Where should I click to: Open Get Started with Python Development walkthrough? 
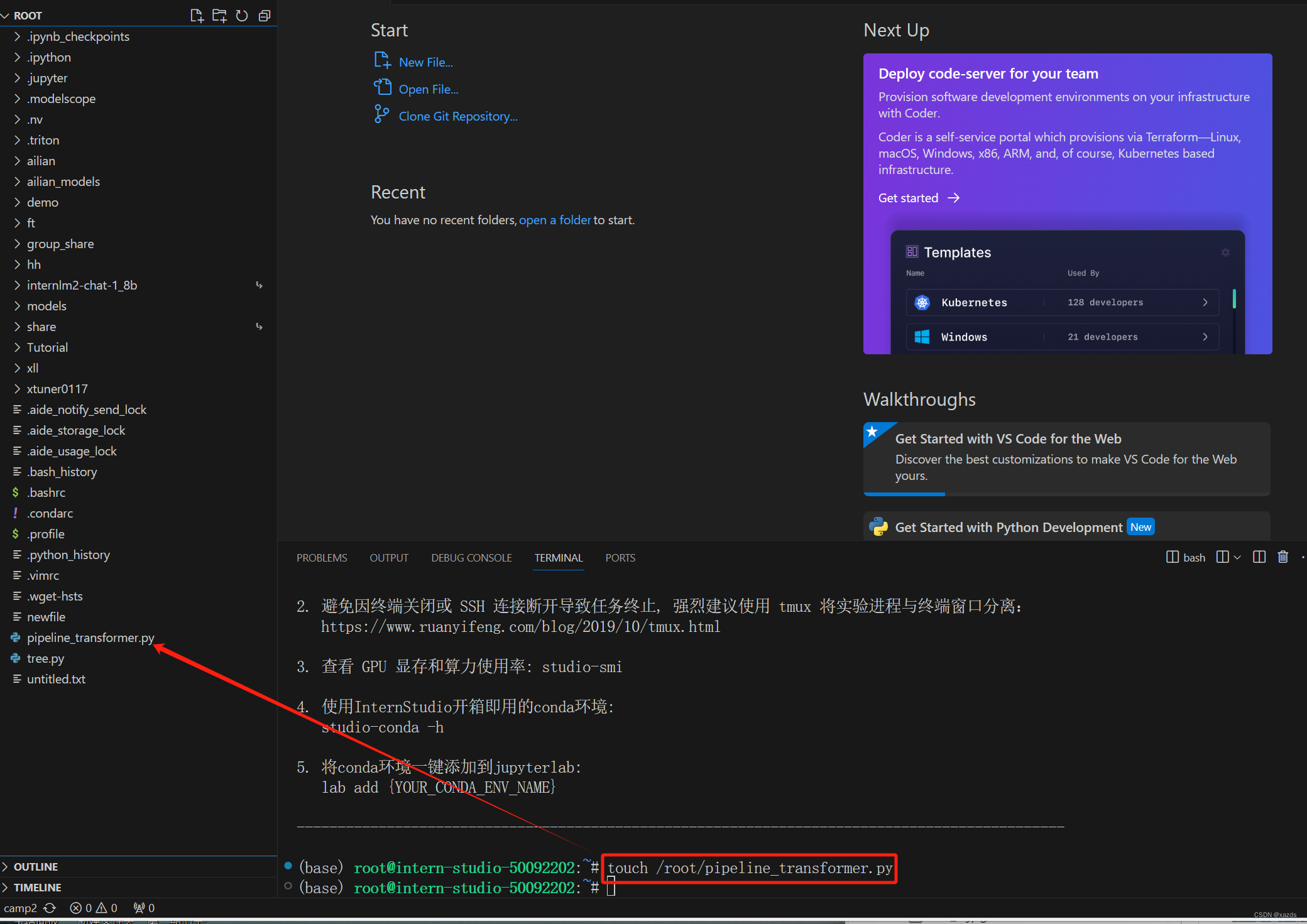tap(1008, 527)
